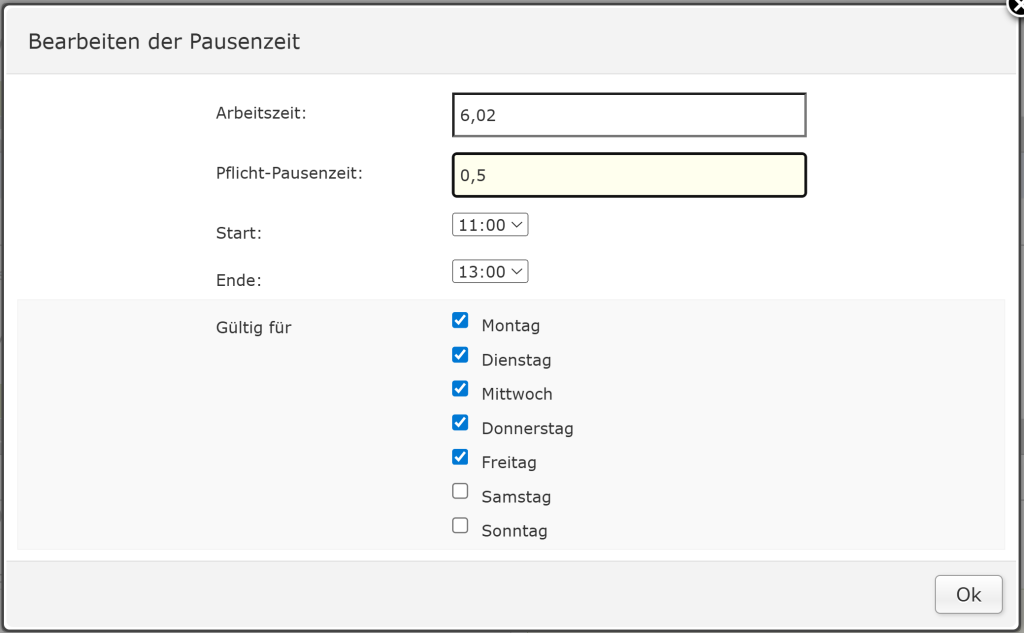The image size is (1024, 633).
Task: Click the Ende label text
Action: [238, 280]
